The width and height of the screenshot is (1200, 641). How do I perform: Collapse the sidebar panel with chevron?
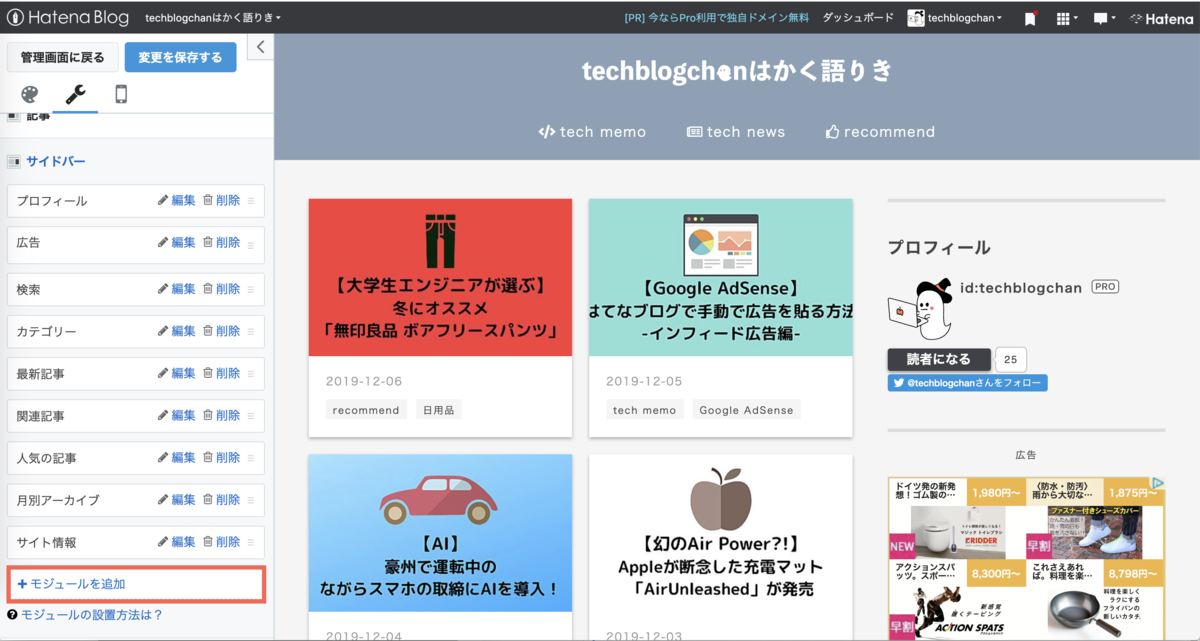coord(260,47)
